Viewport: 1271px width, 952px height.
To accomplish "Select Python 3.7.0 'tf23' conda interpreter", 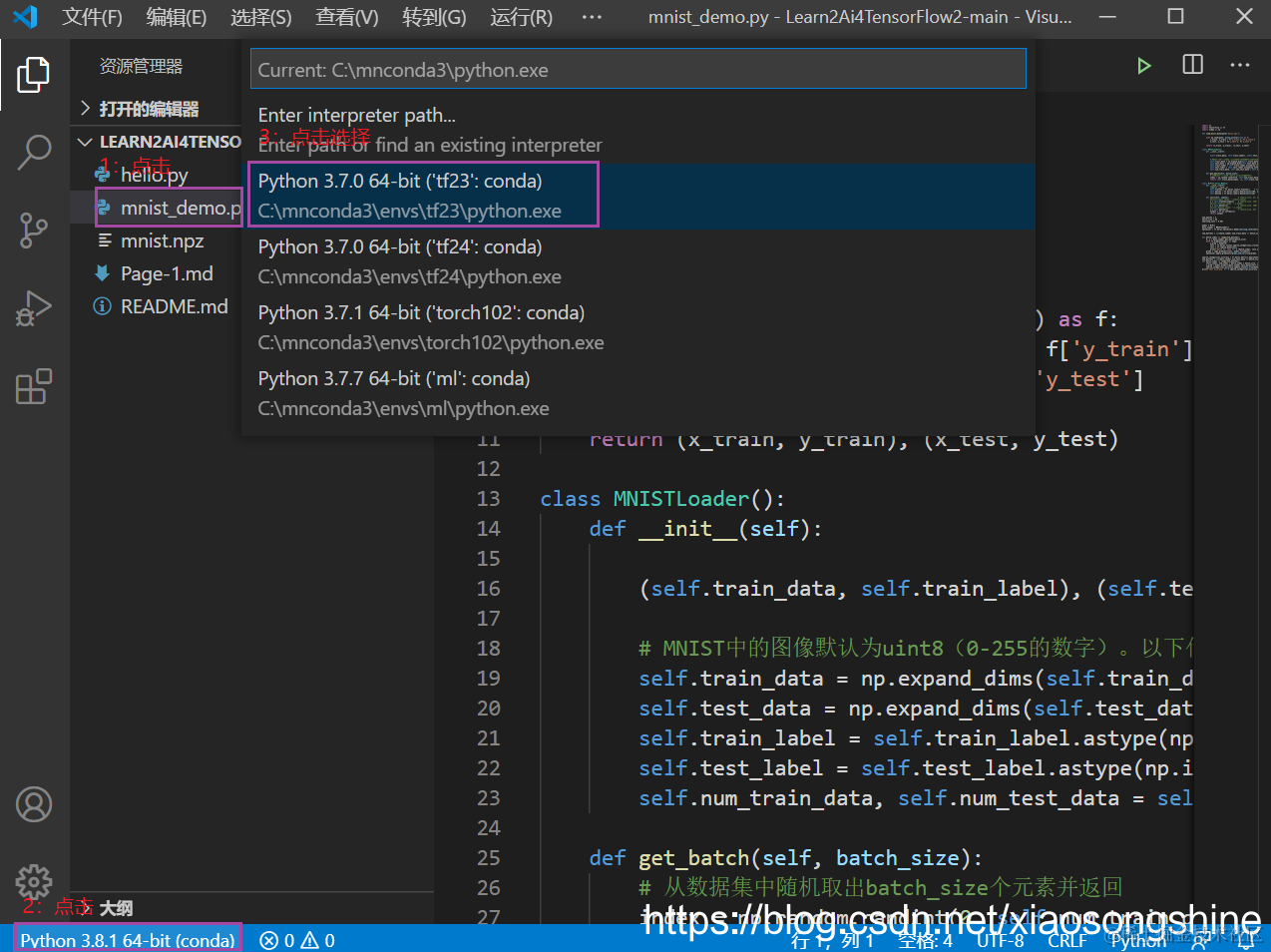I will tap(637, 196).
